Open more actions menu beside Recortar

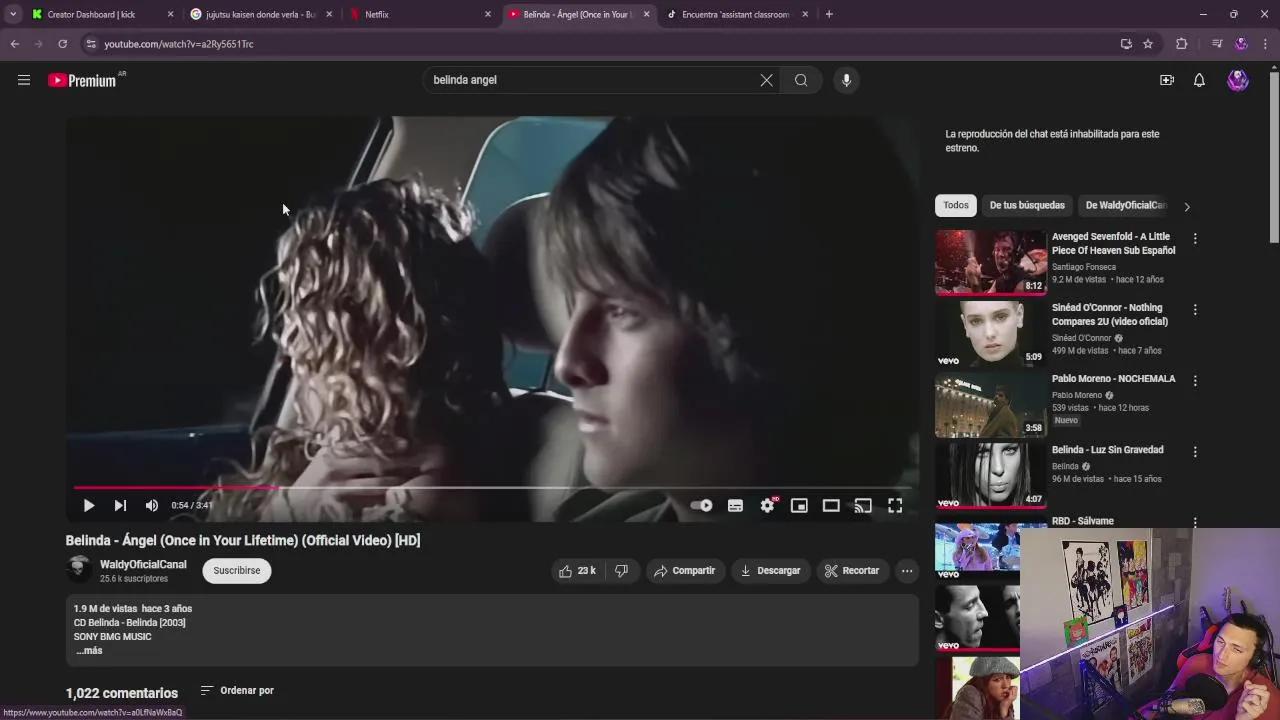point(907,571)
